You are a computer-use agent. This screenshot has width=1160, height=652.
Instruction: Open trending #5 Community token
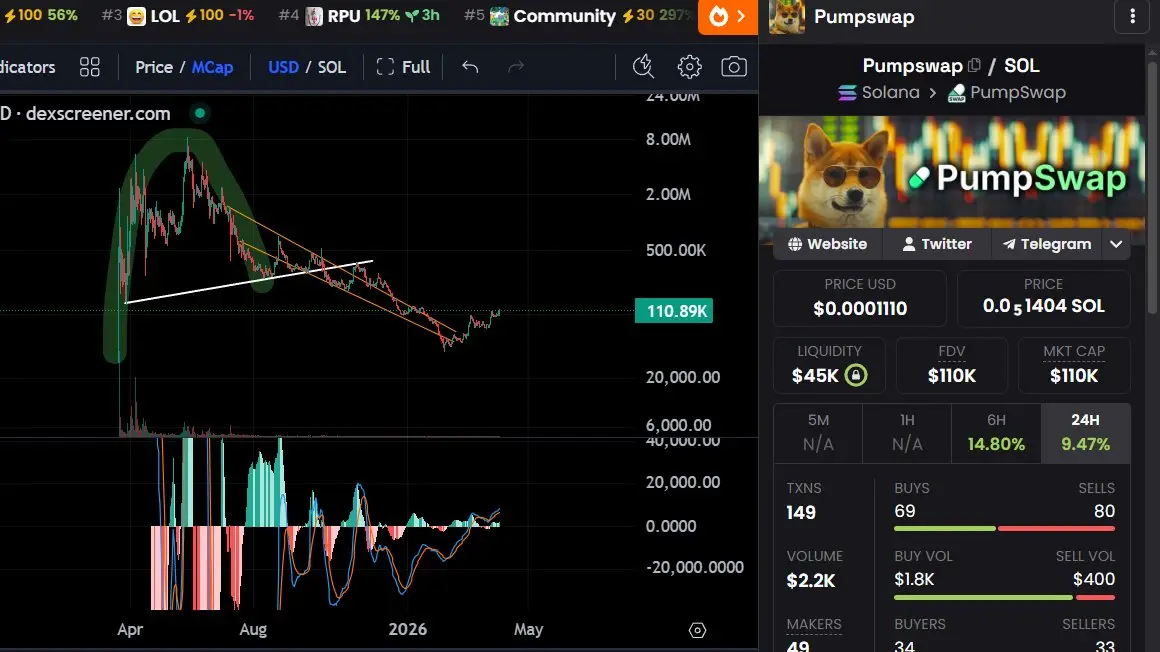(x=580, y=16)
